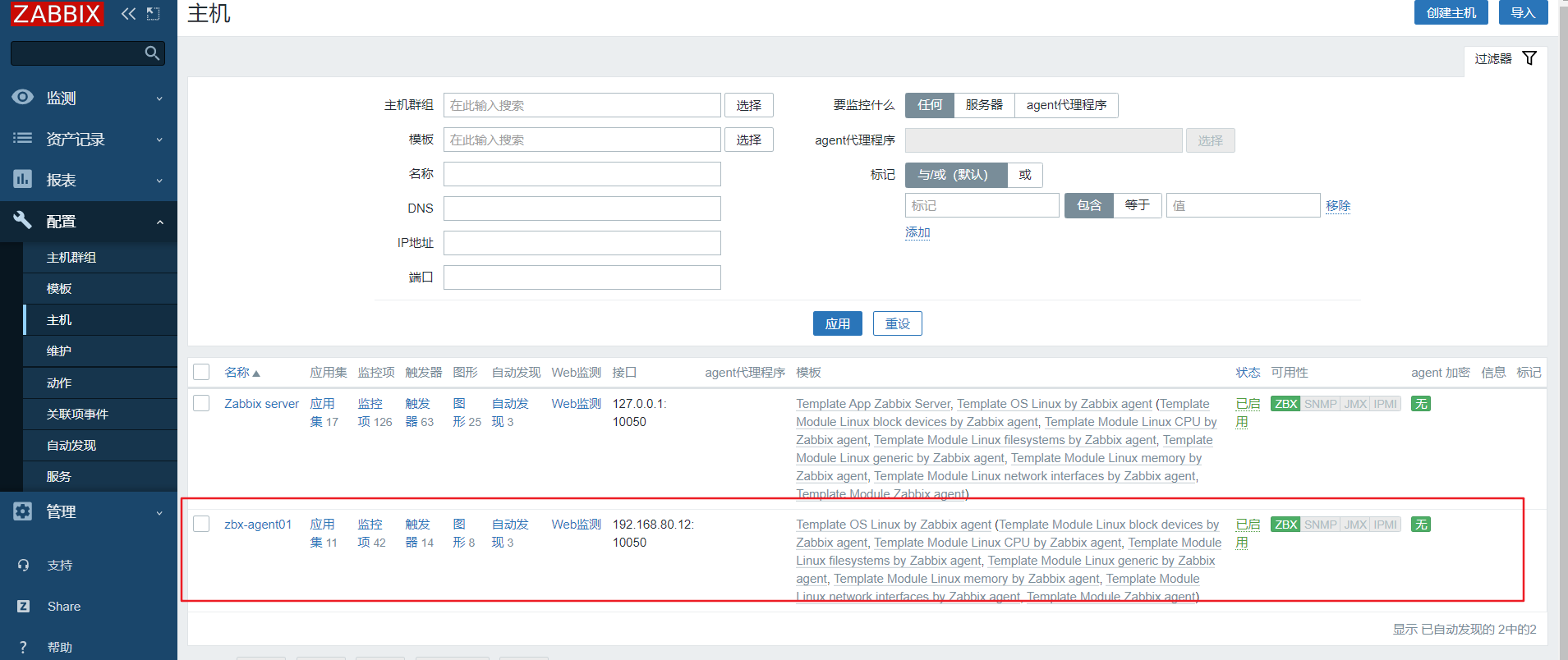Click IPMI badge for zbx-agent01
1568x660 pixels.
coord(1386,525)
